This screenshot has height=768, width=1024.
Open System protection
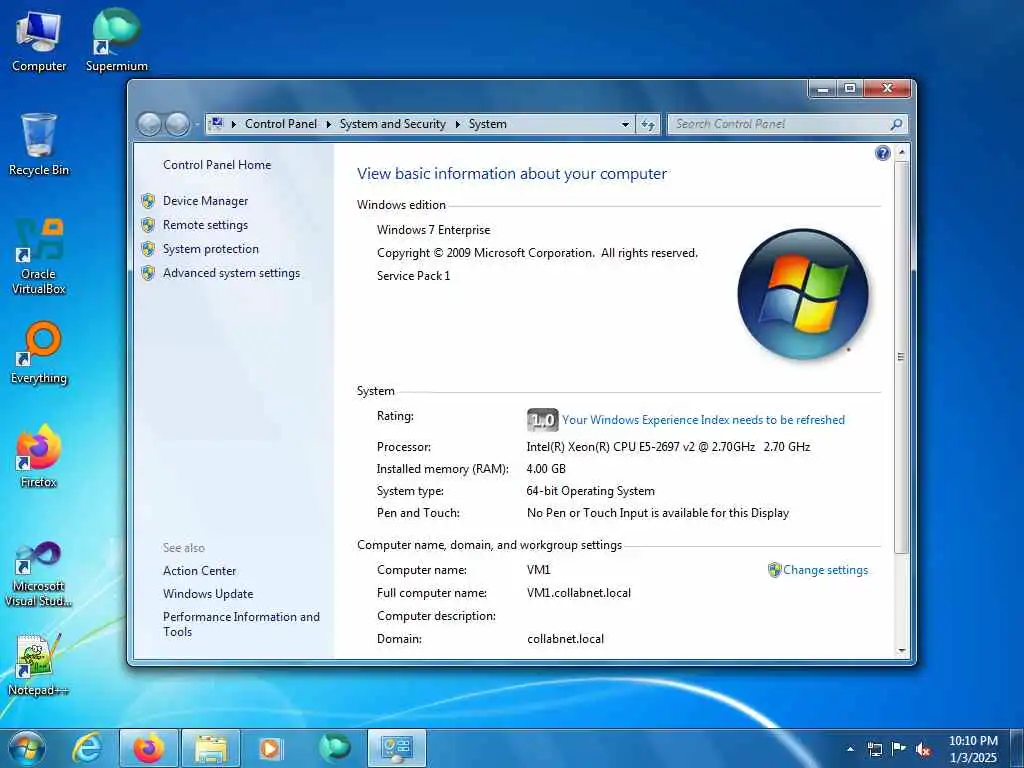pyautogui.click(x=210, y=249)
